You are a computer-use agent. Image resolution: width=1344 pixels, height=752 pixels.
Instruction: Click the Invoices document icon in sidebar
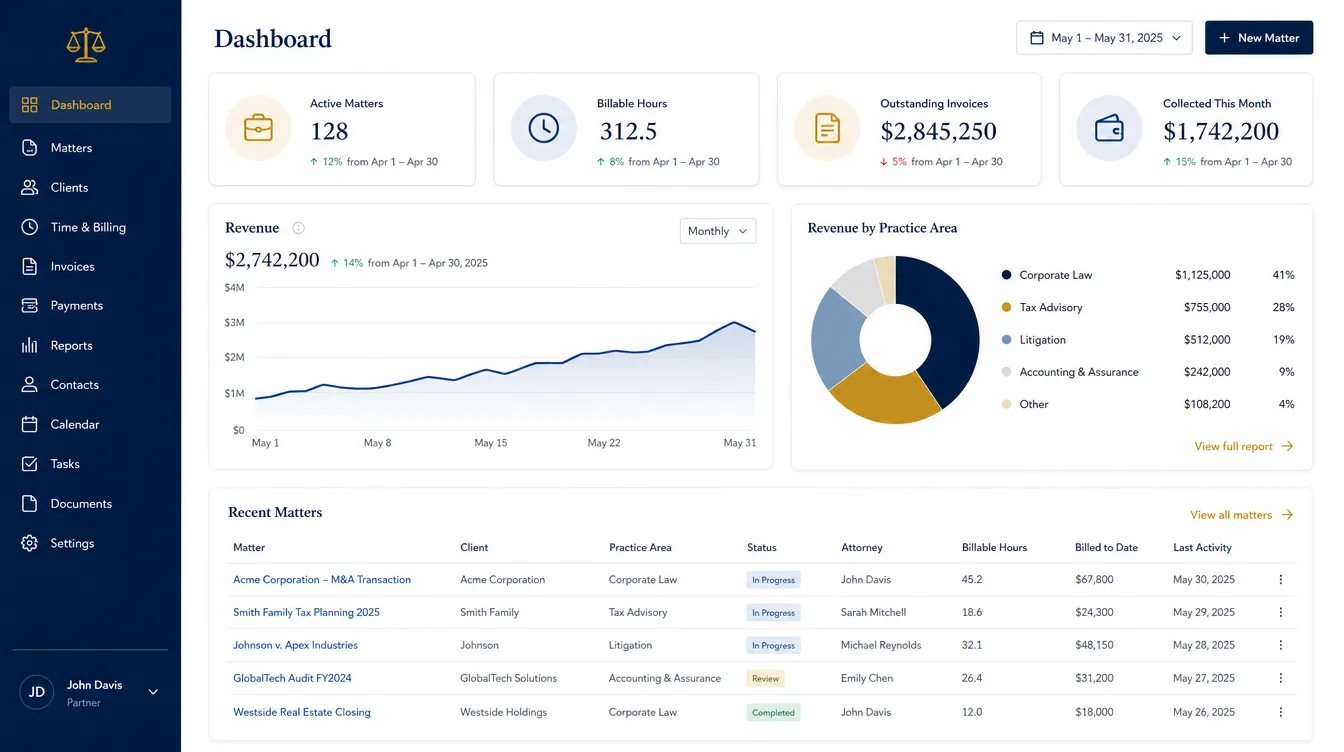[30, 267]
